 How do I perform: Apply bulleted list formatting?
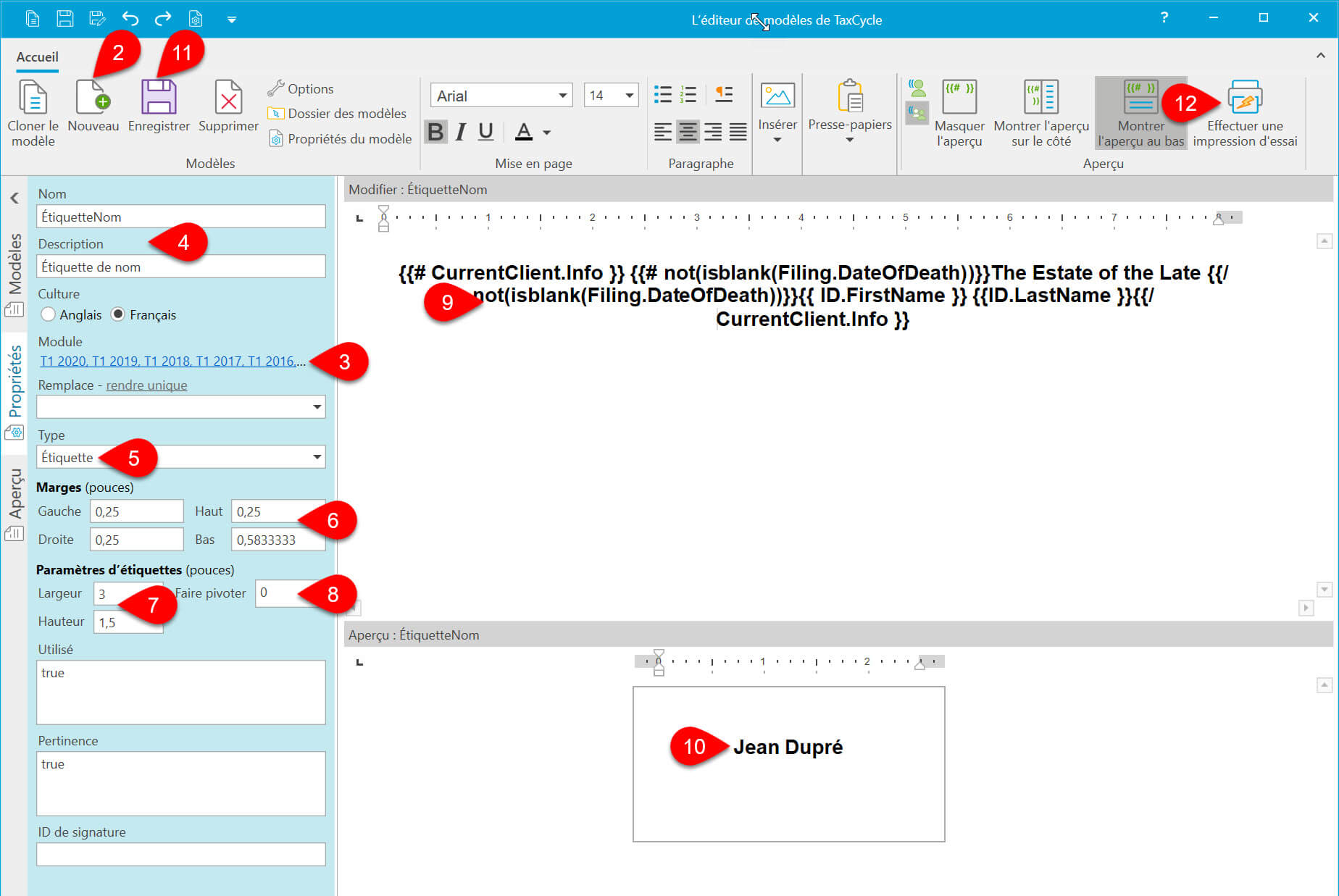[663, 94]
